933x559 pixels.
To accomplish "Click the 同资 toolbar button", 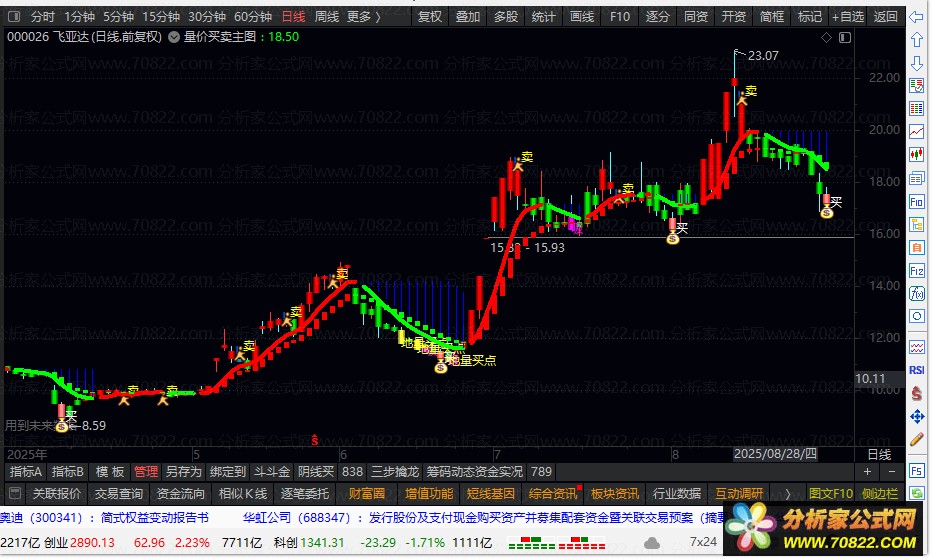I will [x=696, y=17].
